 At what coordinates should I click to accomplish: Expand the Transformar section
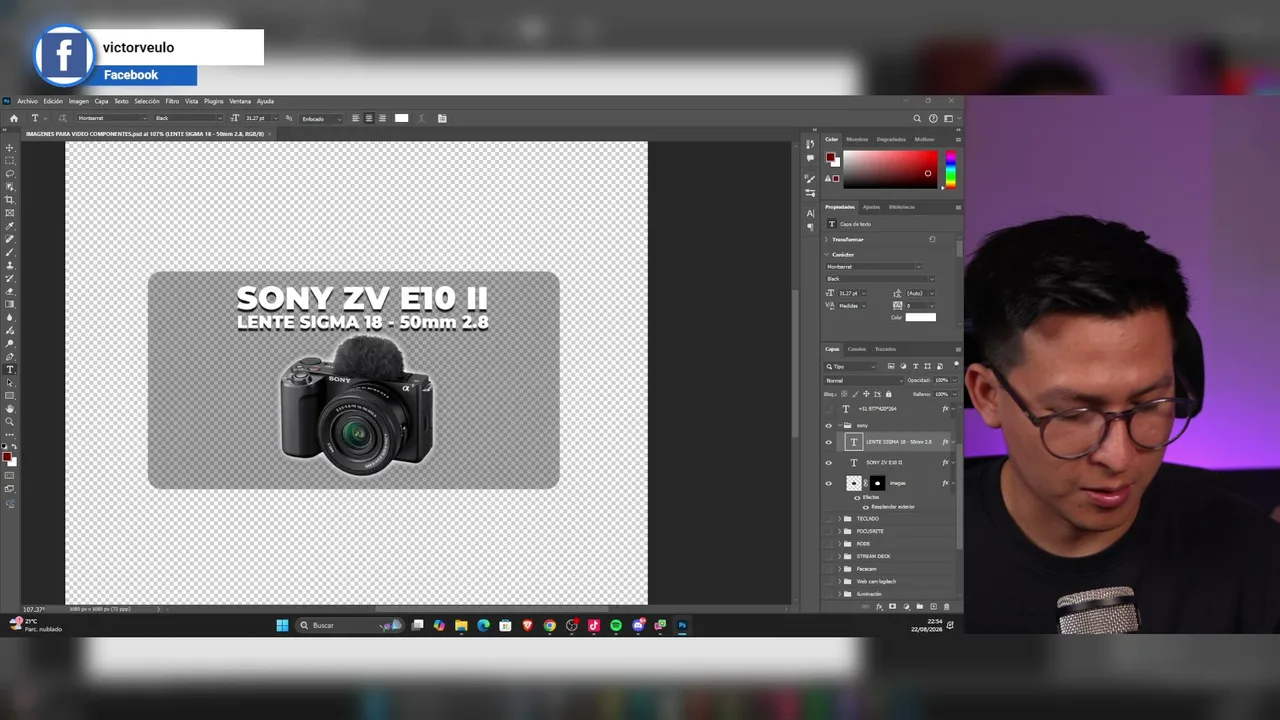coord(826,239)
